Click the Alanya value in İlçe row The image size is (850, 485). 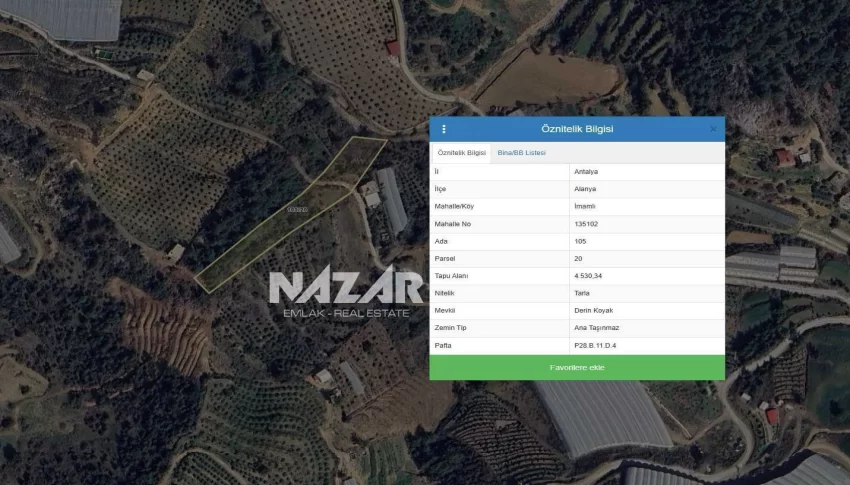[x=585, y=188]
